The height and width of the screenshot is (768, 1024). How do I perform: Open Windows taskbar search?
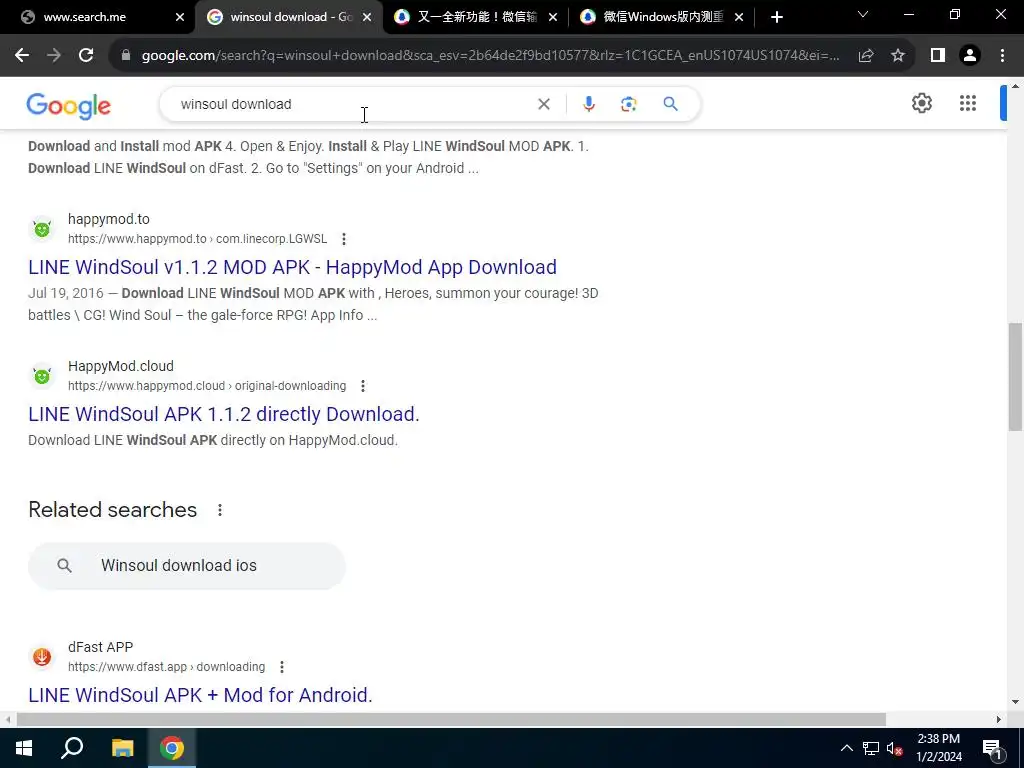[72, 748]
